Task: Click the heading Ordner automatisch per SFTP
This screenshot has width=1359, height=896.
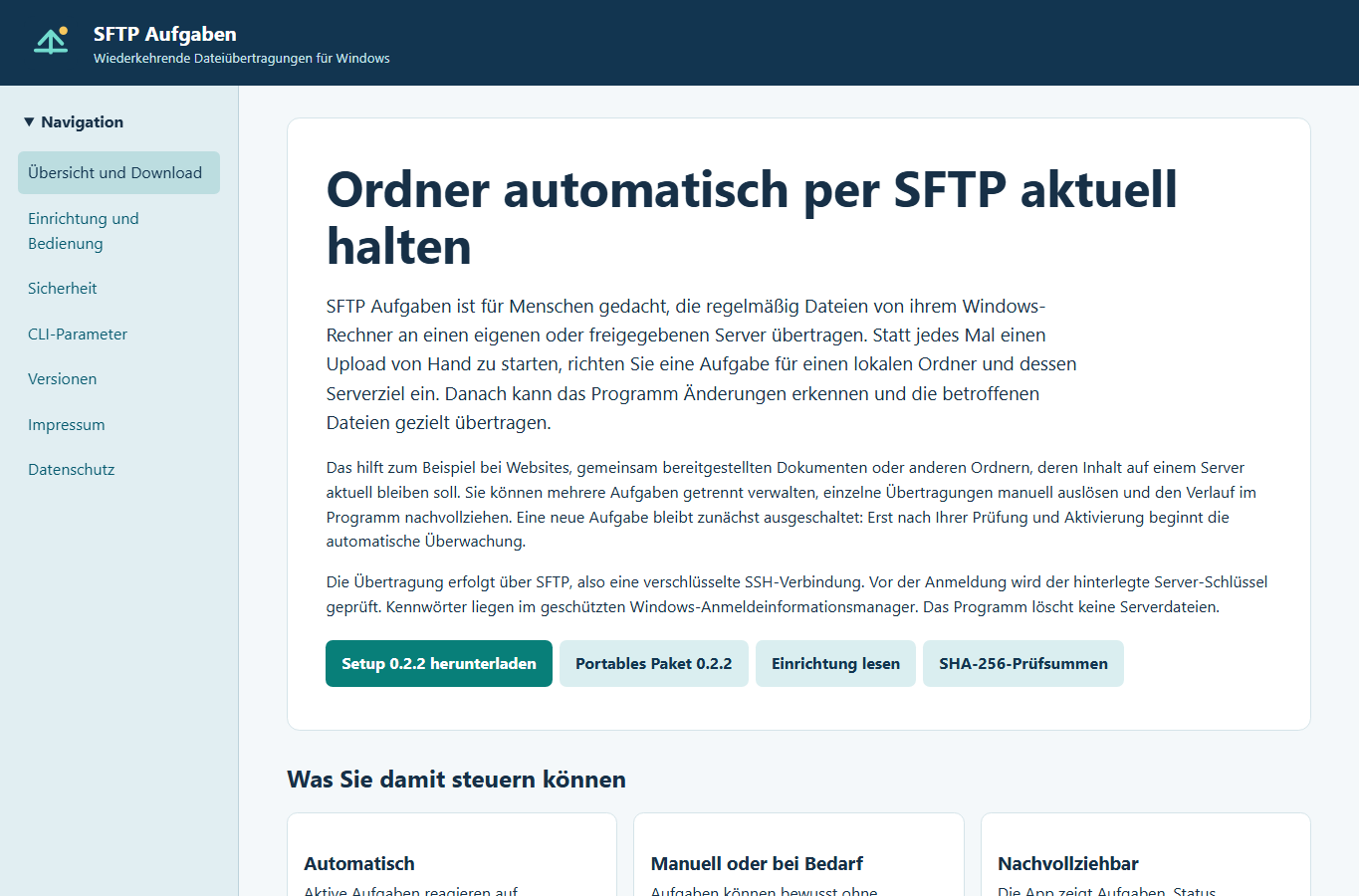Action: point(752,218)
